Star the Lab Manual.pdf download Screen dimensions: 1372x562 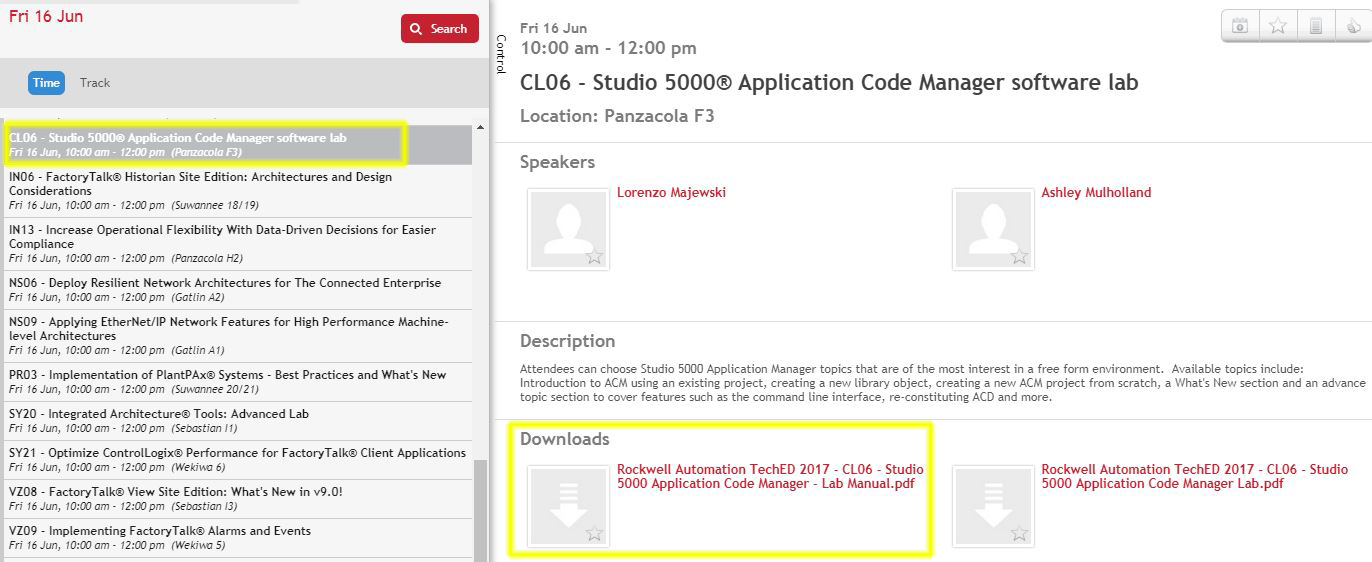click(594, 534)
